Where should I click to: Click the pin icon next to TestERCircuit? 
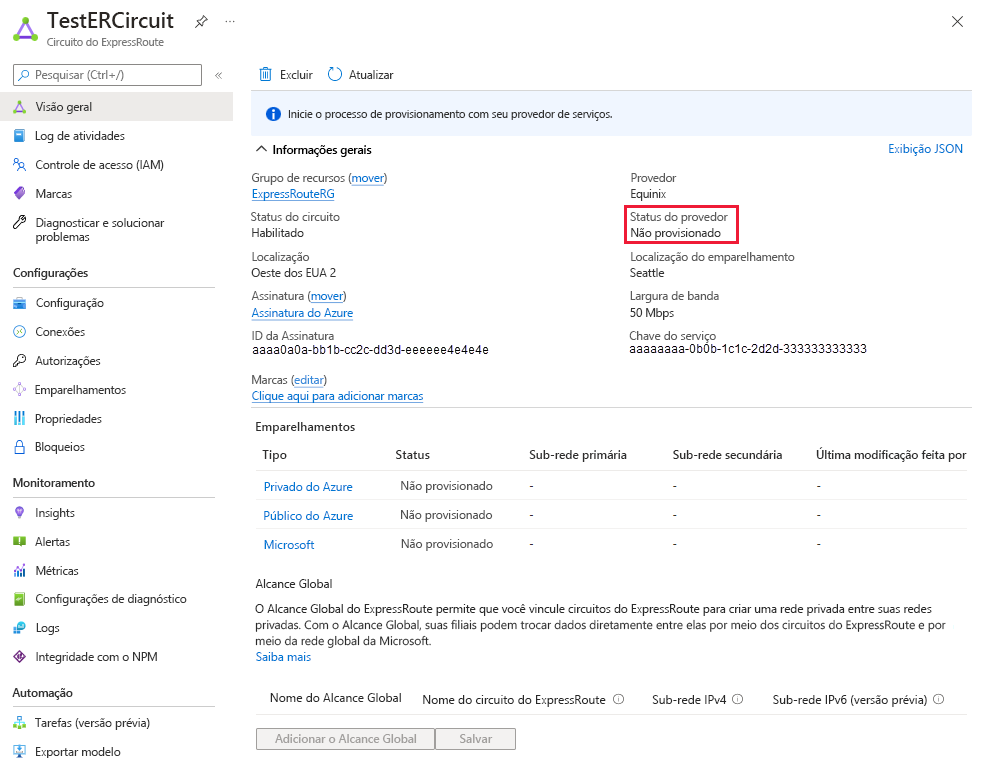coord(201,21)
